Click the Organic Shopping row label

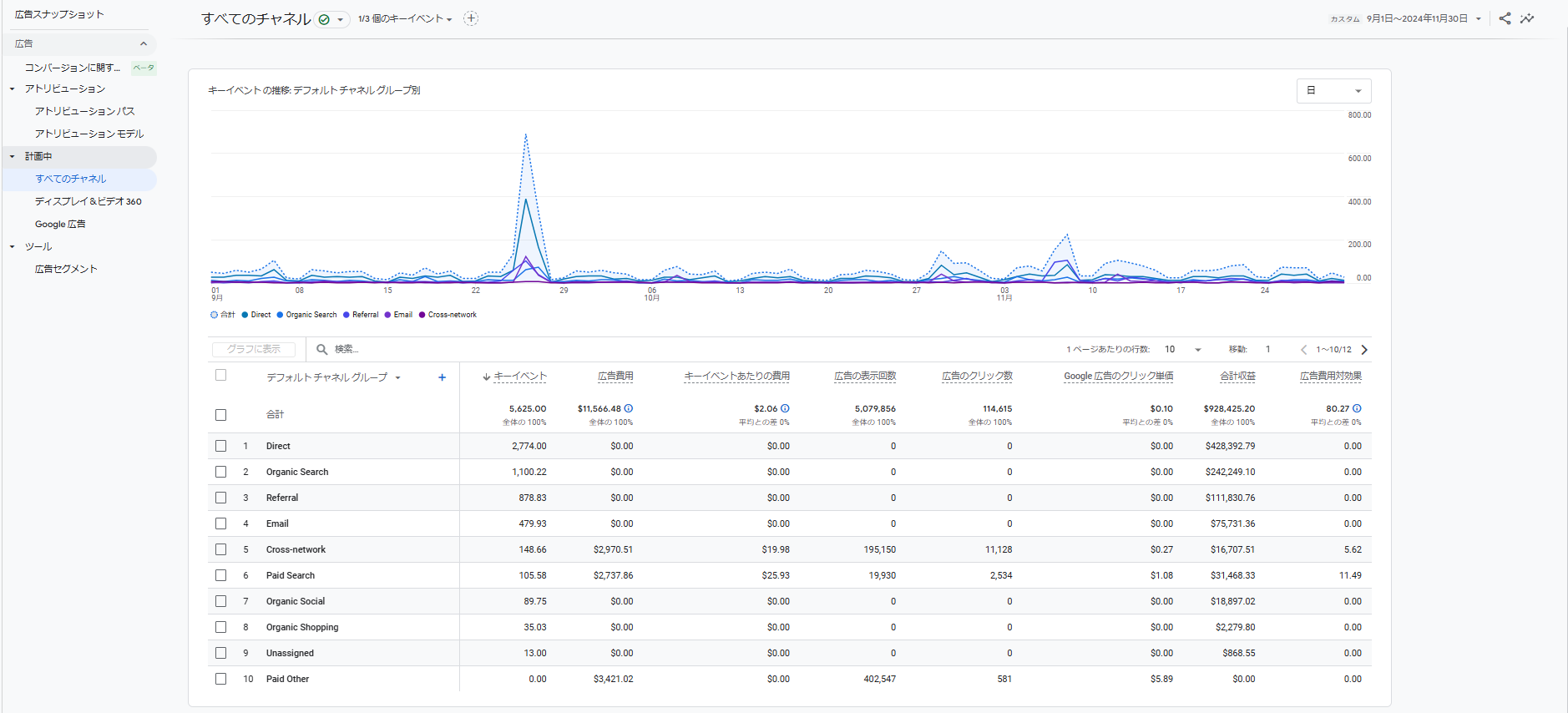[302, 627]
